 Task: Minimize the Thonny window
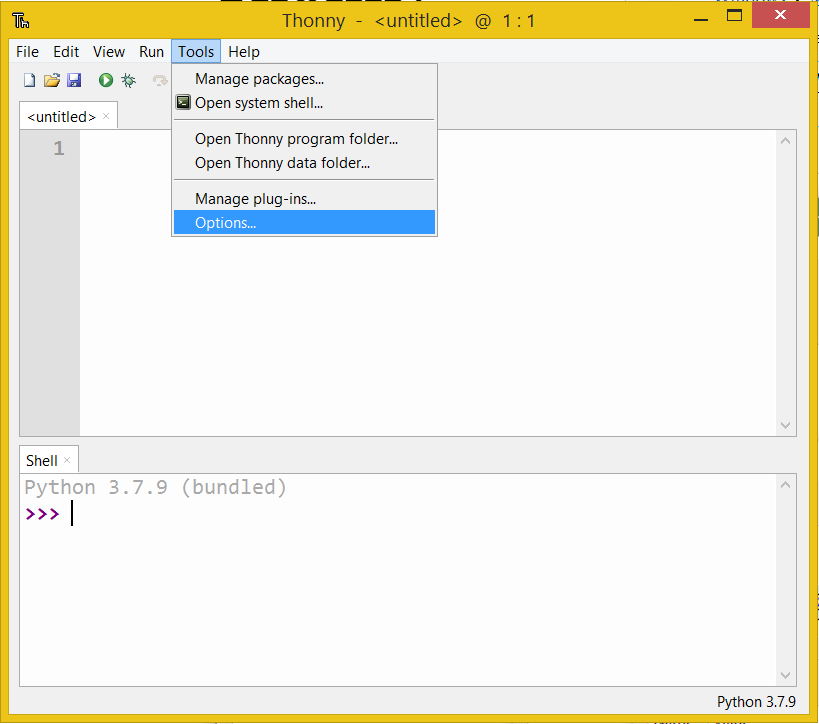coord(700,20)
